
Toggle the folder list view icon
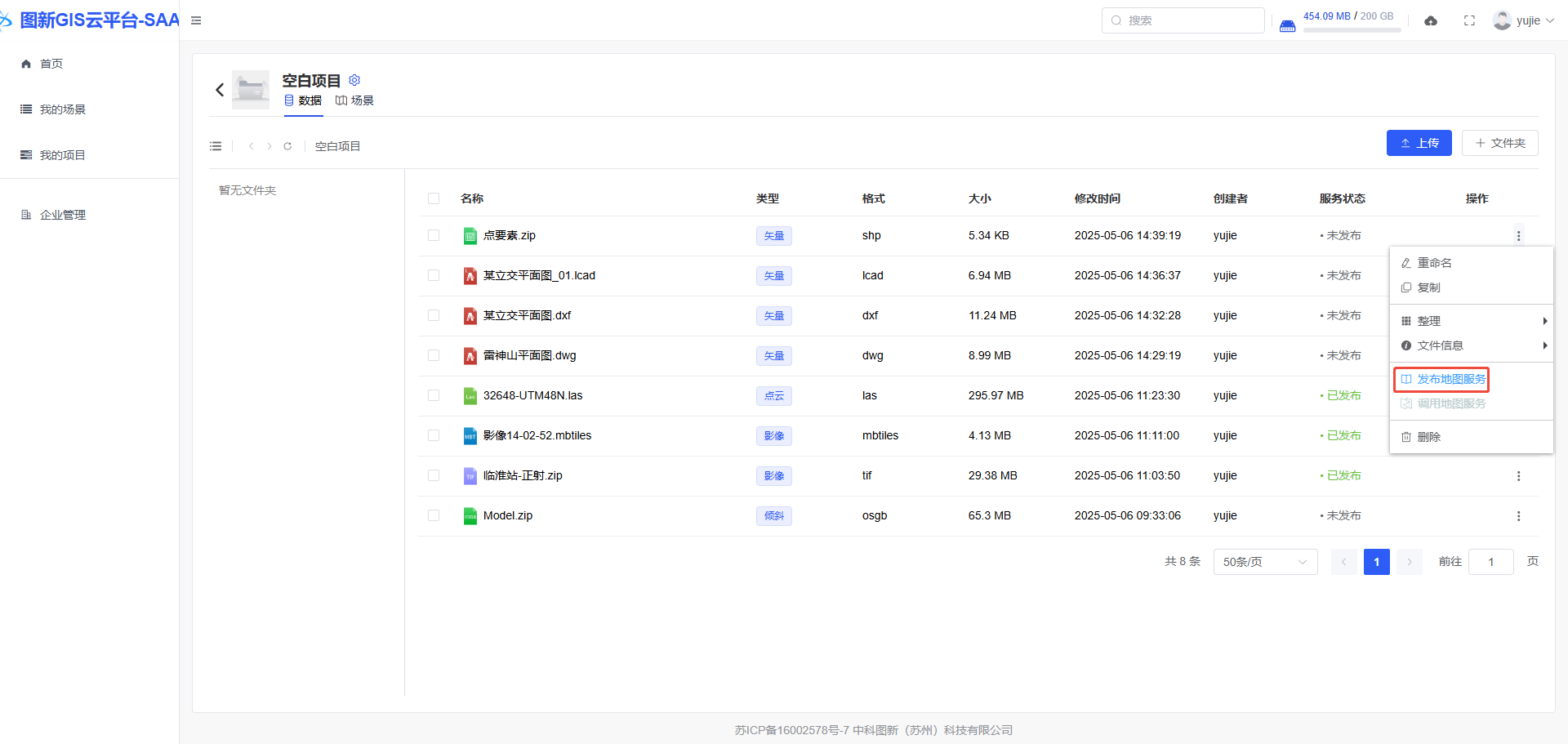coord(216,146)
